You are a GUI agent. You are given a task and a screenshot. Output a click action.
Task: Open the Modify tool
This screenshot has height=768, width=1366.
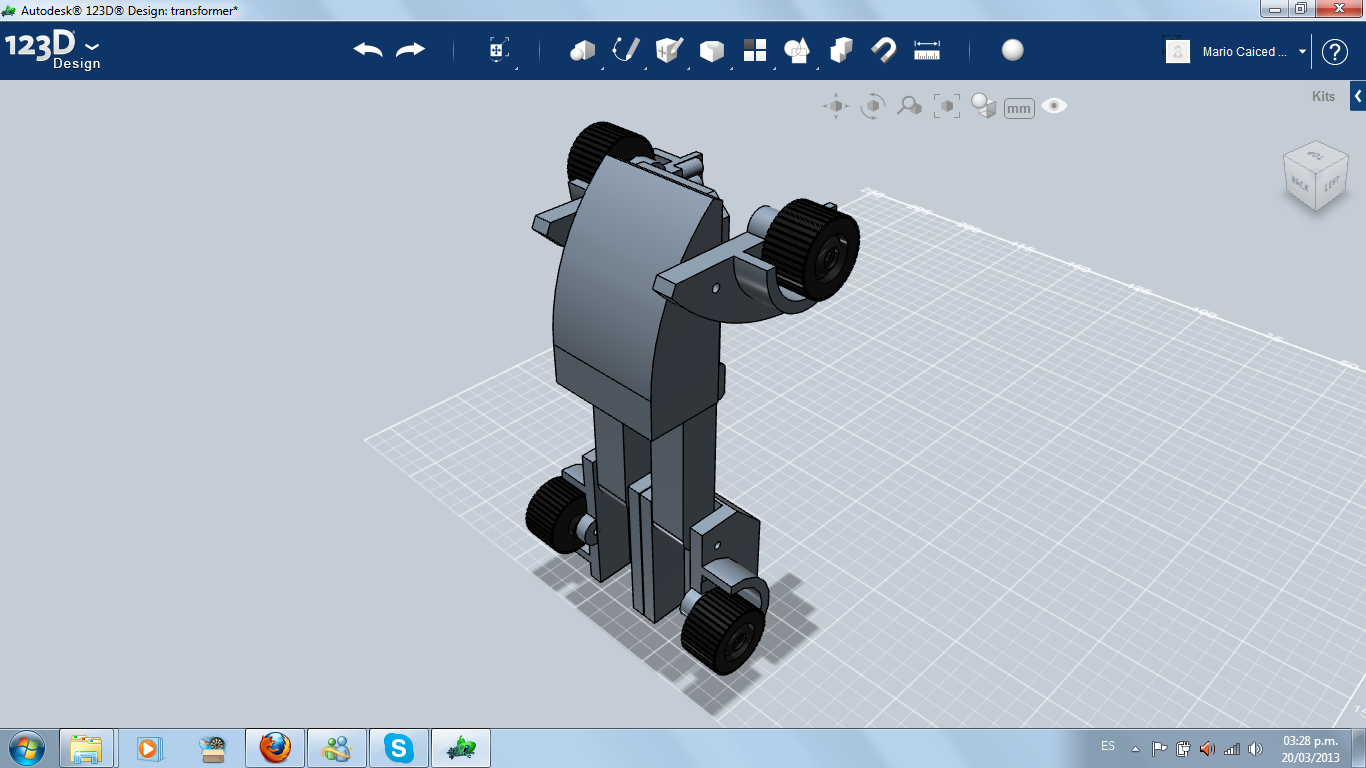tap(711, 51)
